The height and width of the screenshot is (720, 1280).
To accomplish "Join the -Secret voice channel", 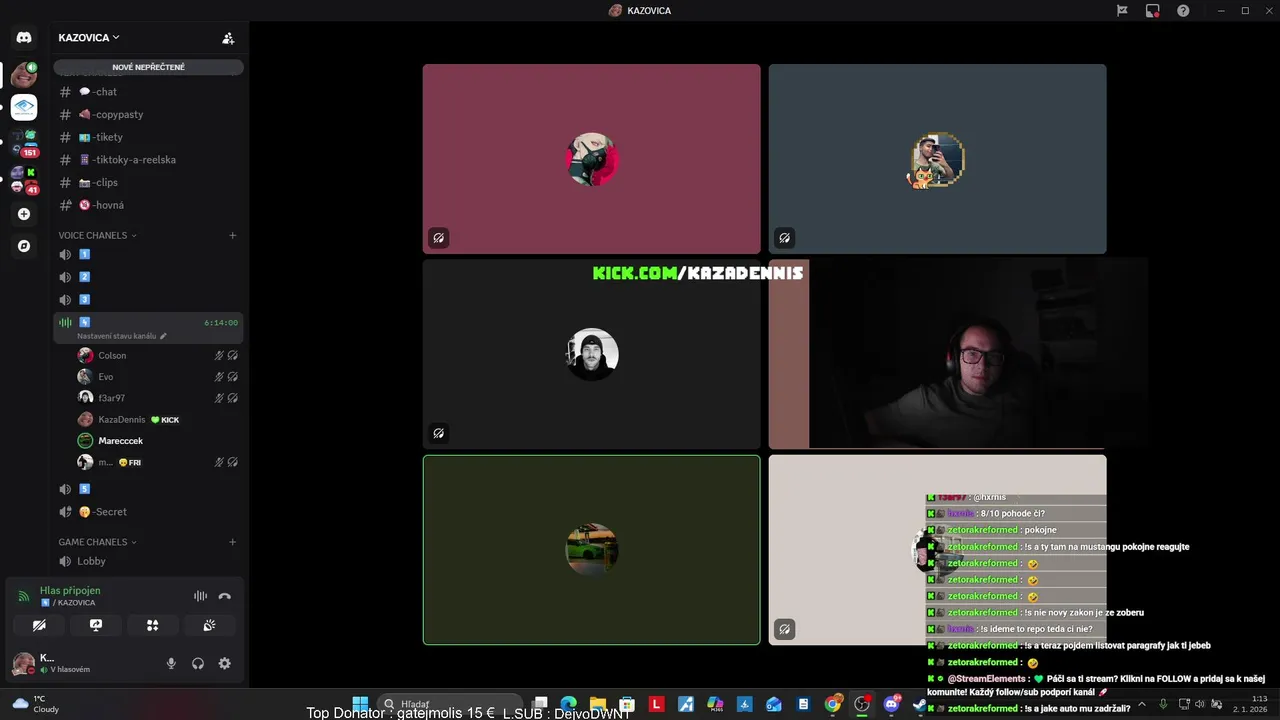I will point(148,512).
